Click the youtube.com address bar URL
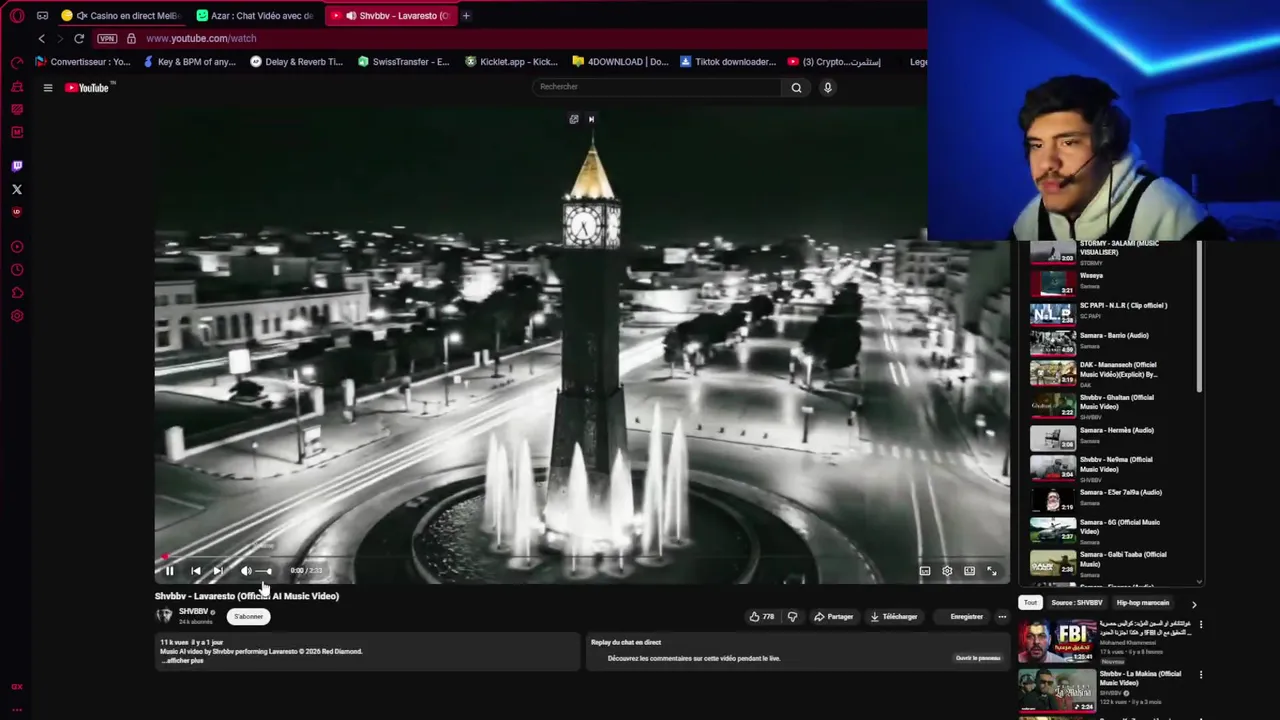The width and height of the screenshot is (1280, 720). 201,38
